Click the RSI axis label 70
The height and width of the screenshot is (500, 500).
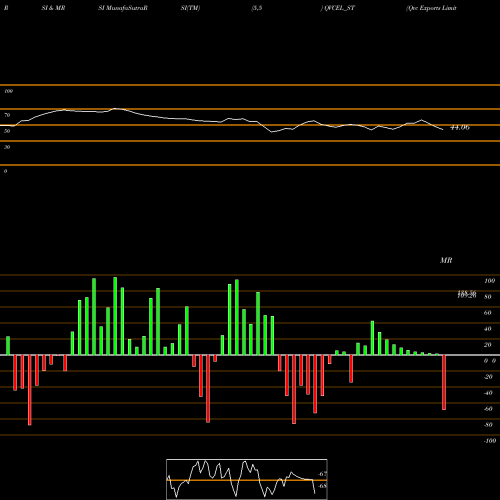point(7,115)
